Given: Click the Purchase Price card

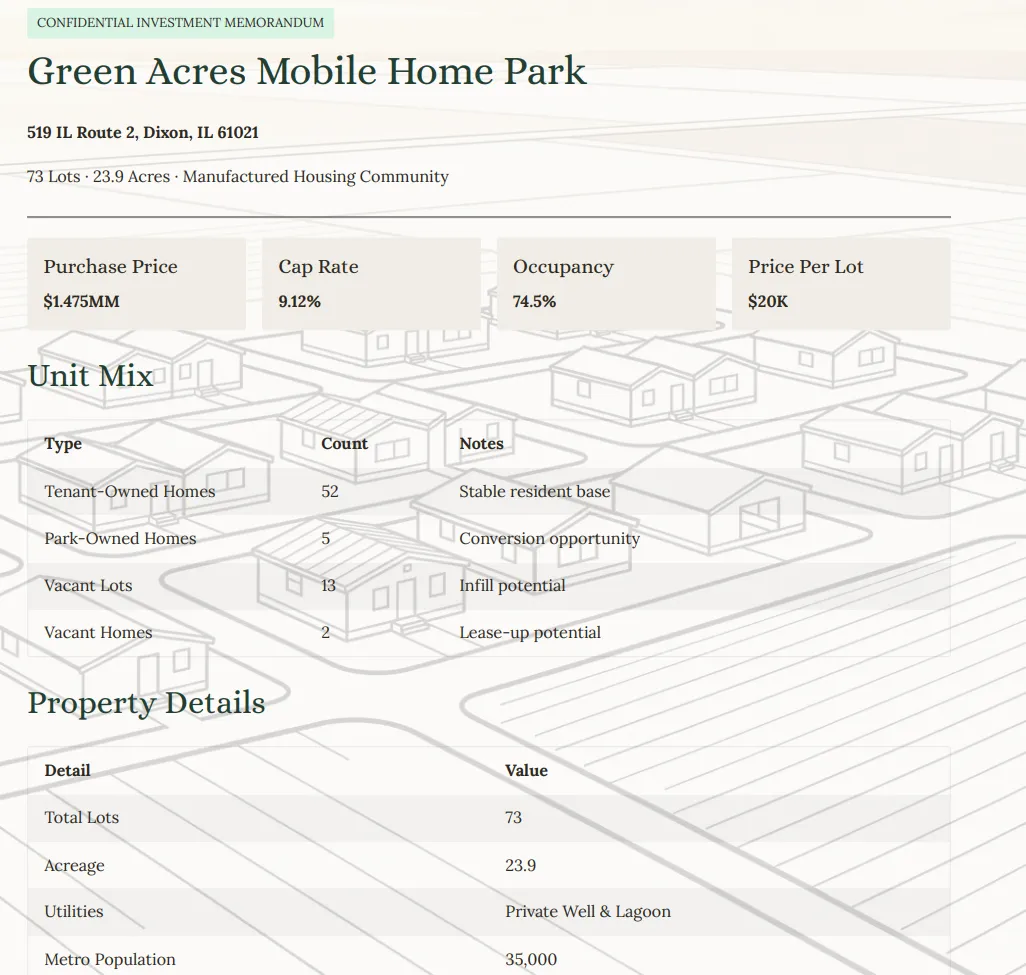Looking at the screenshot, I should (x=137, y=283).
